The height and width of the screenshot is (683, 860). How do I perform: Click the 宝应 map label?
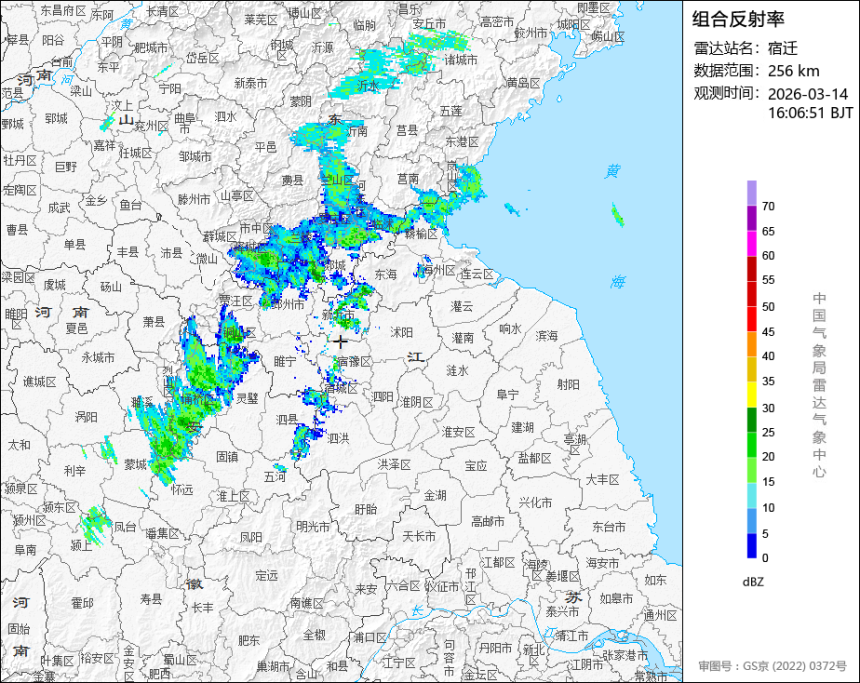[x=476, y=466]
